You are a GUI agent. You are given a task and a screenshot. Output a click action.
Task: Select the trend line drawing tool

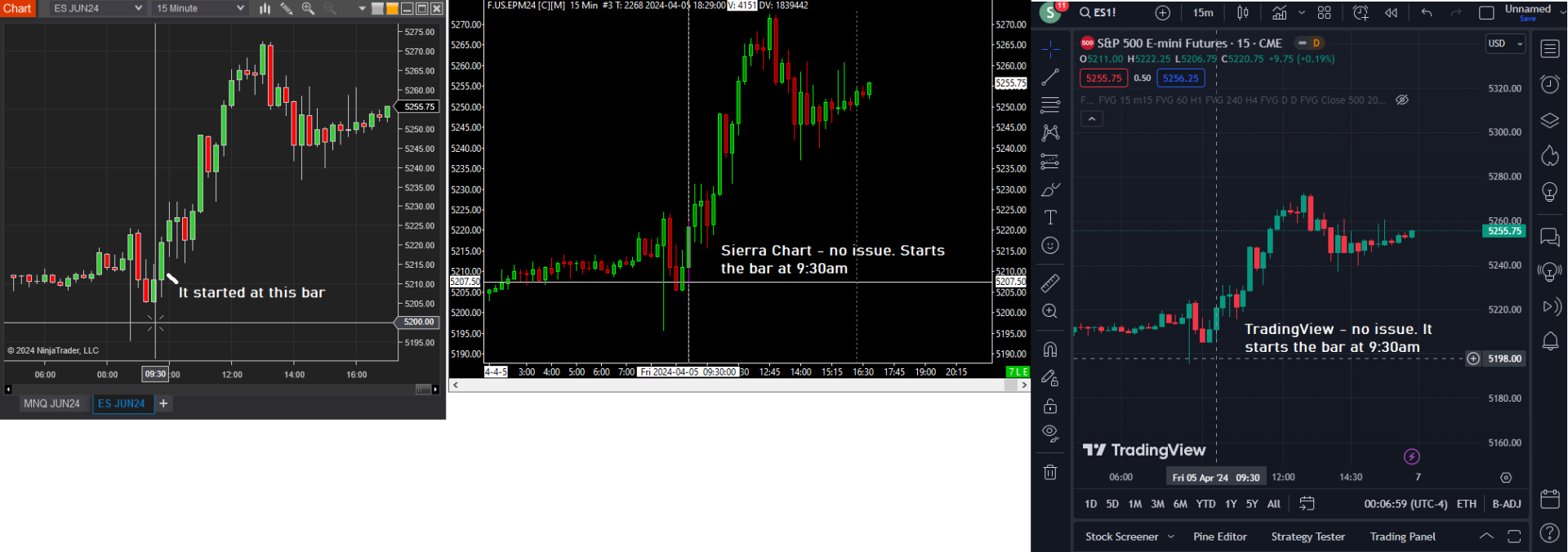[1050, 78]
